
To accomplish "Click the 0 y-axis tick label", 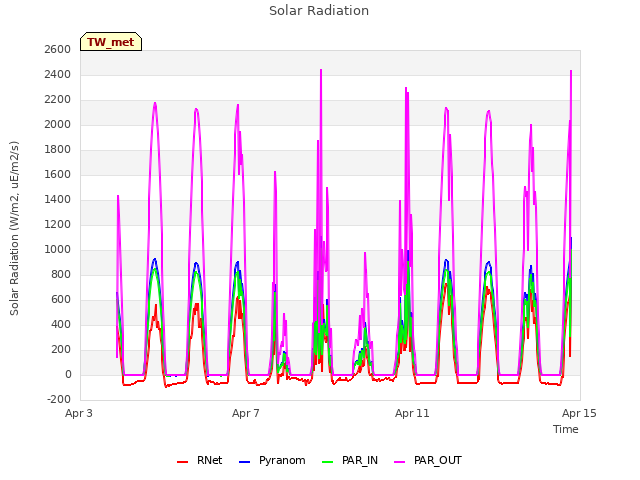I will pos(68,375).
